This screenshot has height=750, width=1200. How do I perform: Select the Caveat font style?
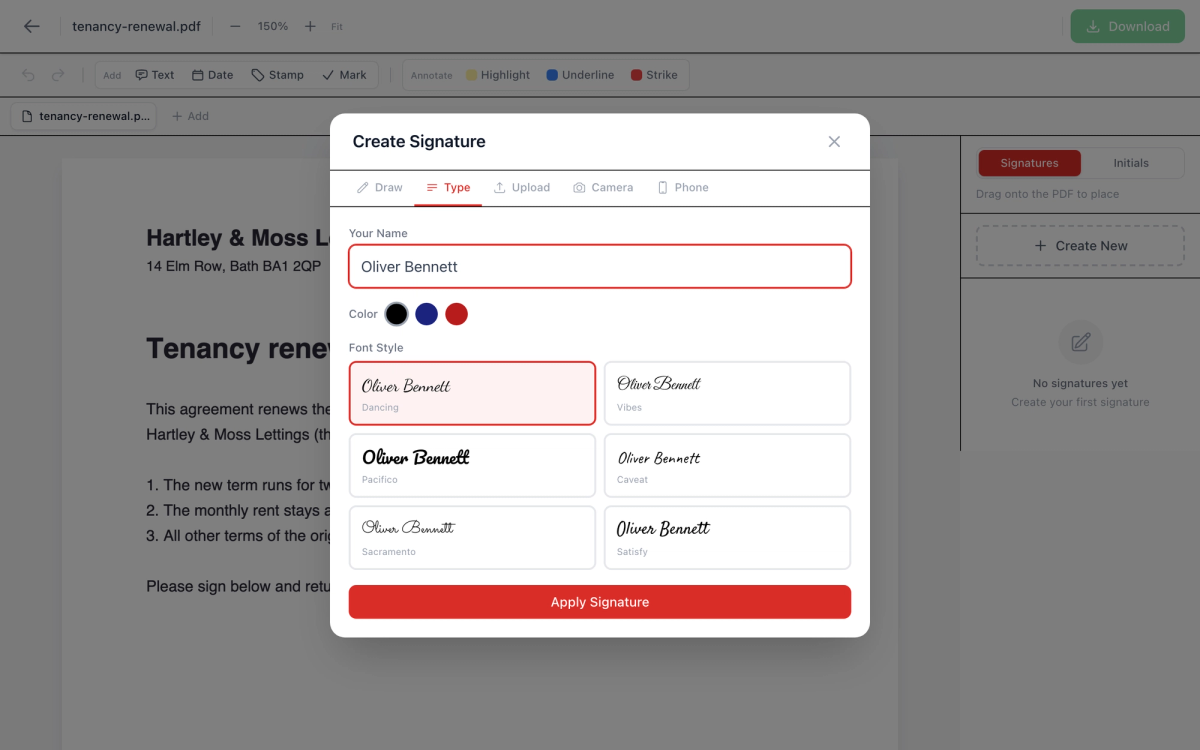pyautogui.click(x=727, y=466)
